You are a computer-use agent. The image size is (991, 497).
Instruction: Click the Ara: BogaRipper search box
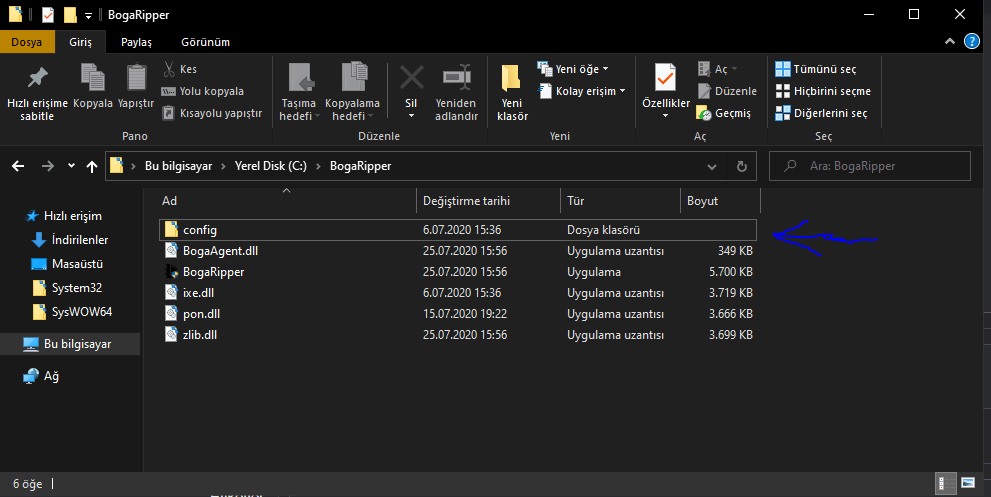[x=870, y=166]
